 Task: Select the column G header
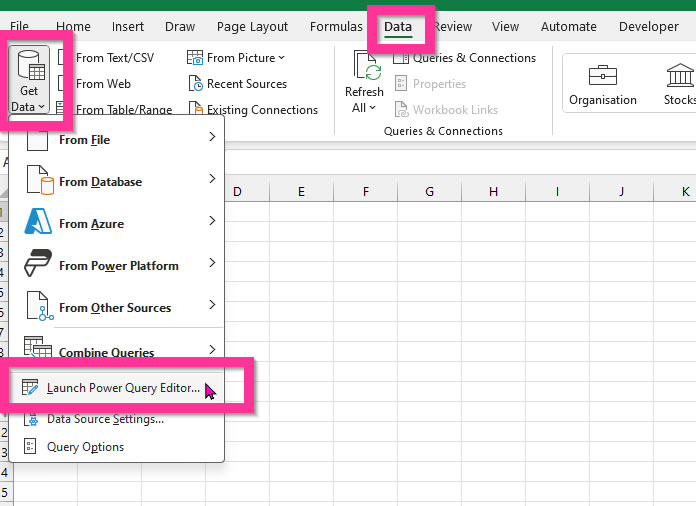430,192
